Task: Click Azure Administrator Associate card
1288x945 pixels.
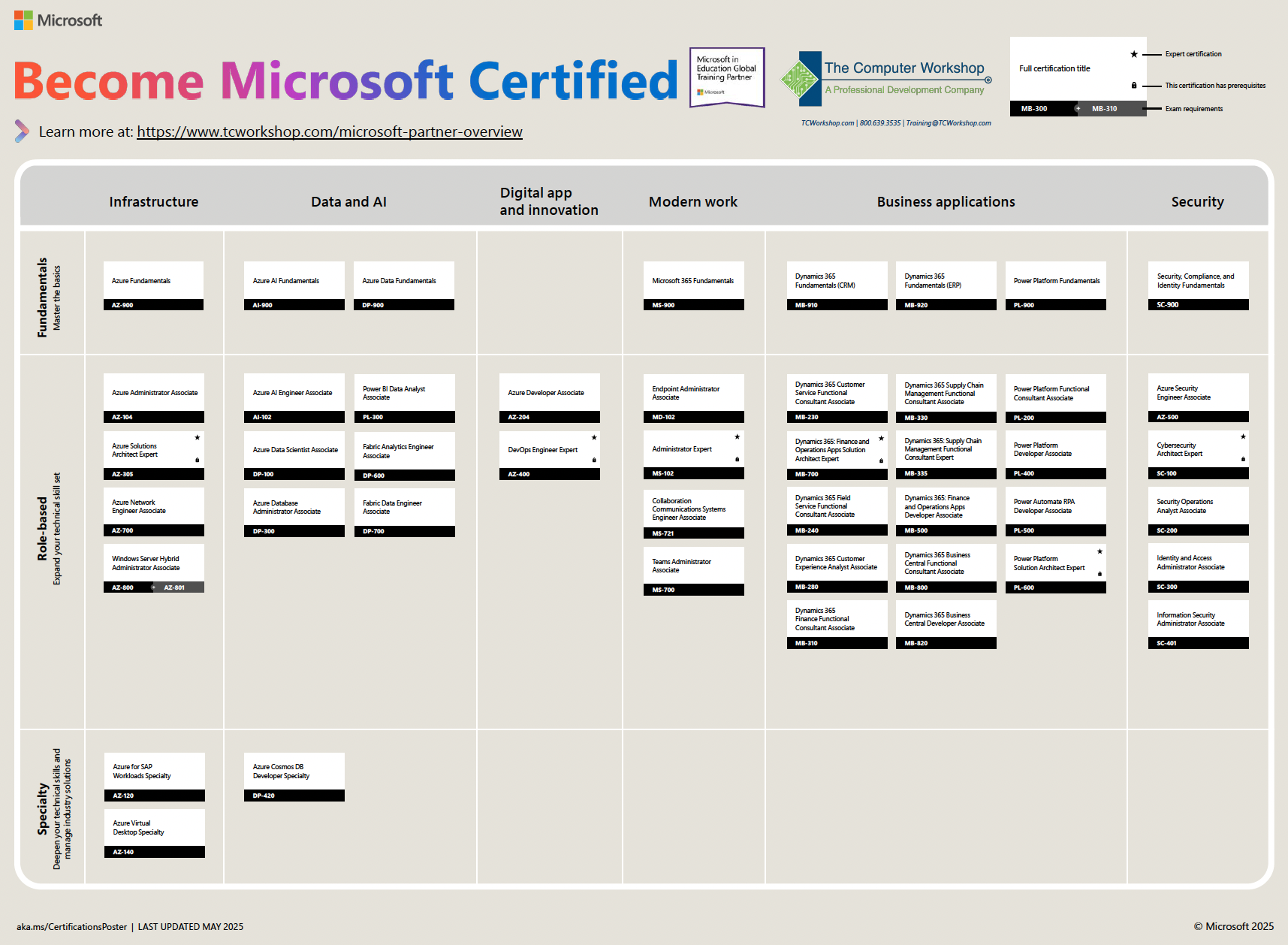Action: click(x=153, y=398)
